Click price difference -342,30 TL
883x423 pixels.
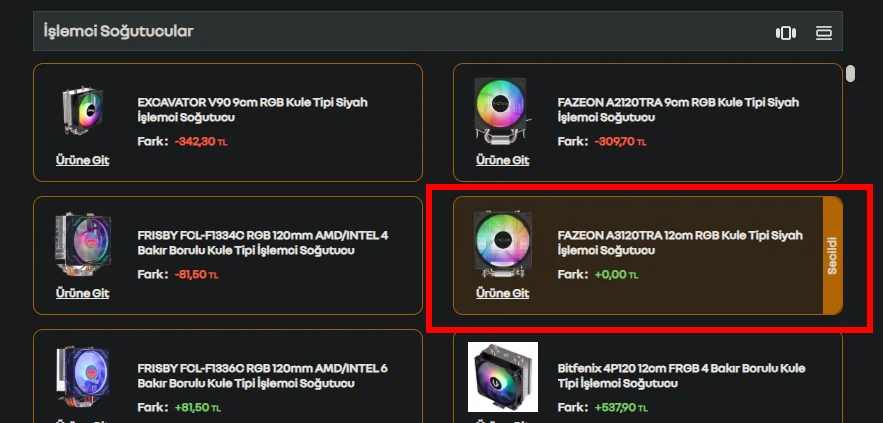201,141
